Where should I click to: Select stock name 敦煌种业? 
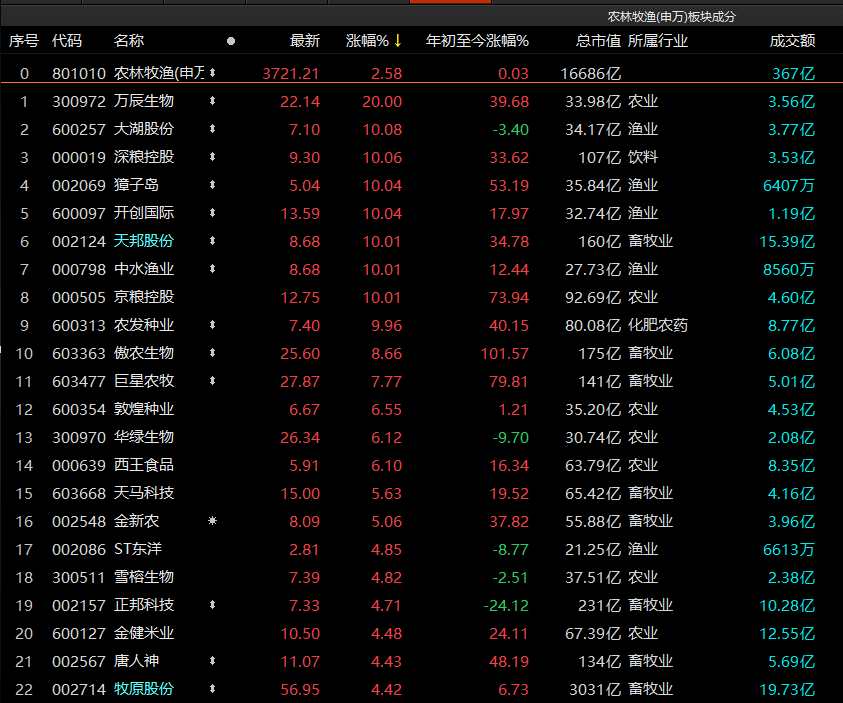[144, 409]
